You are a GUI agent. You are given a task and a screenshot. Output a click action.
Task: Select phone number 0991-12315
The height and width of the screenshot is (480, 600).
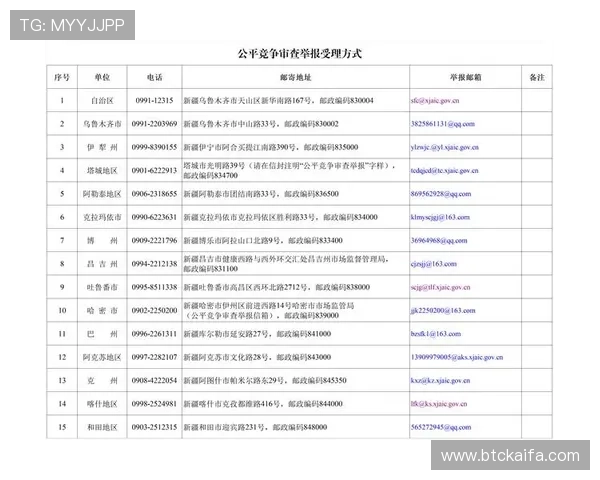[x=155, y=101]
